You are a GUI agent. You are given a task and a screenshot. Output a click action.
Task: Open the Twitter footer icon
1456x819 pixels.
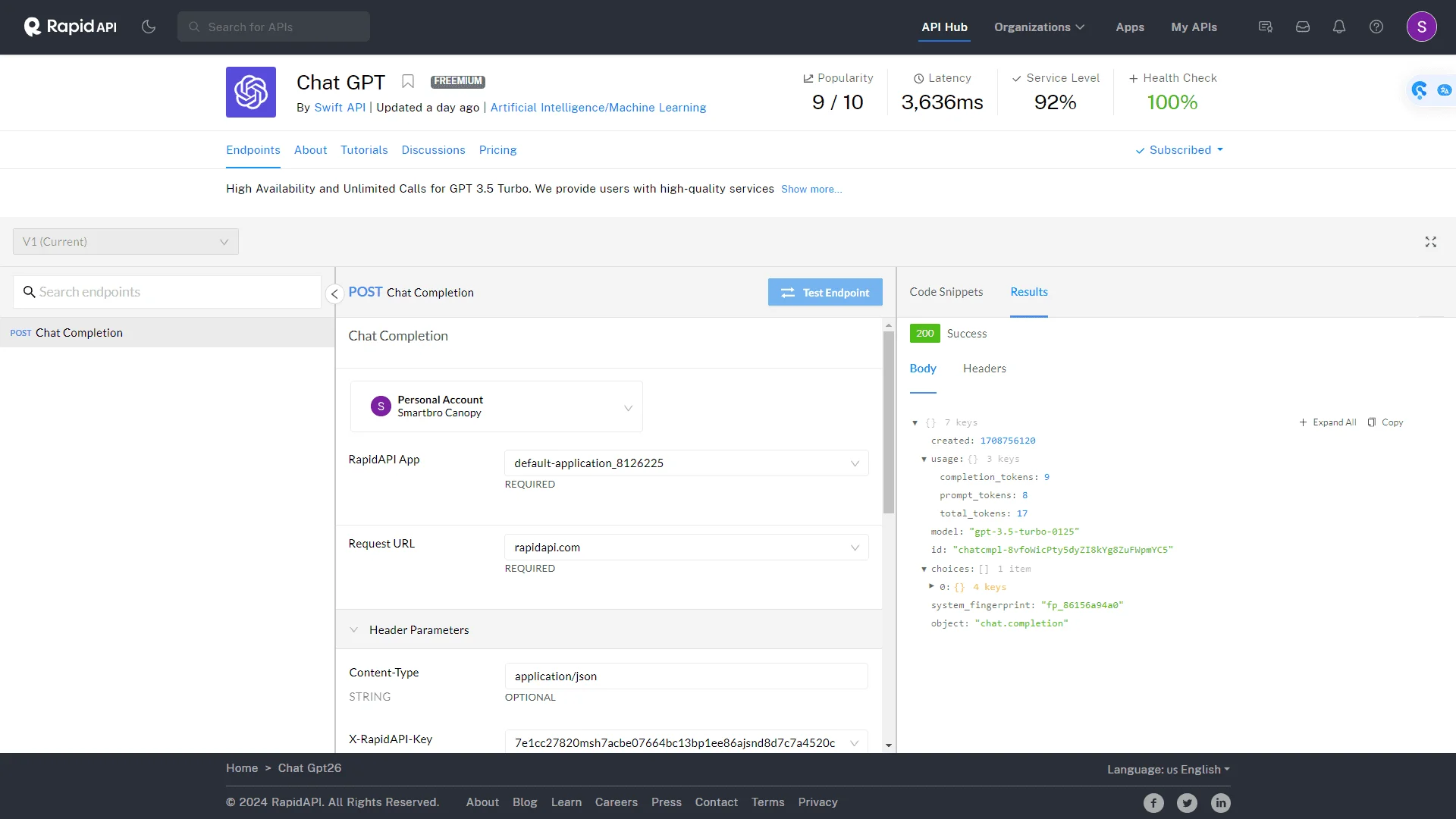pos(1188,803)
